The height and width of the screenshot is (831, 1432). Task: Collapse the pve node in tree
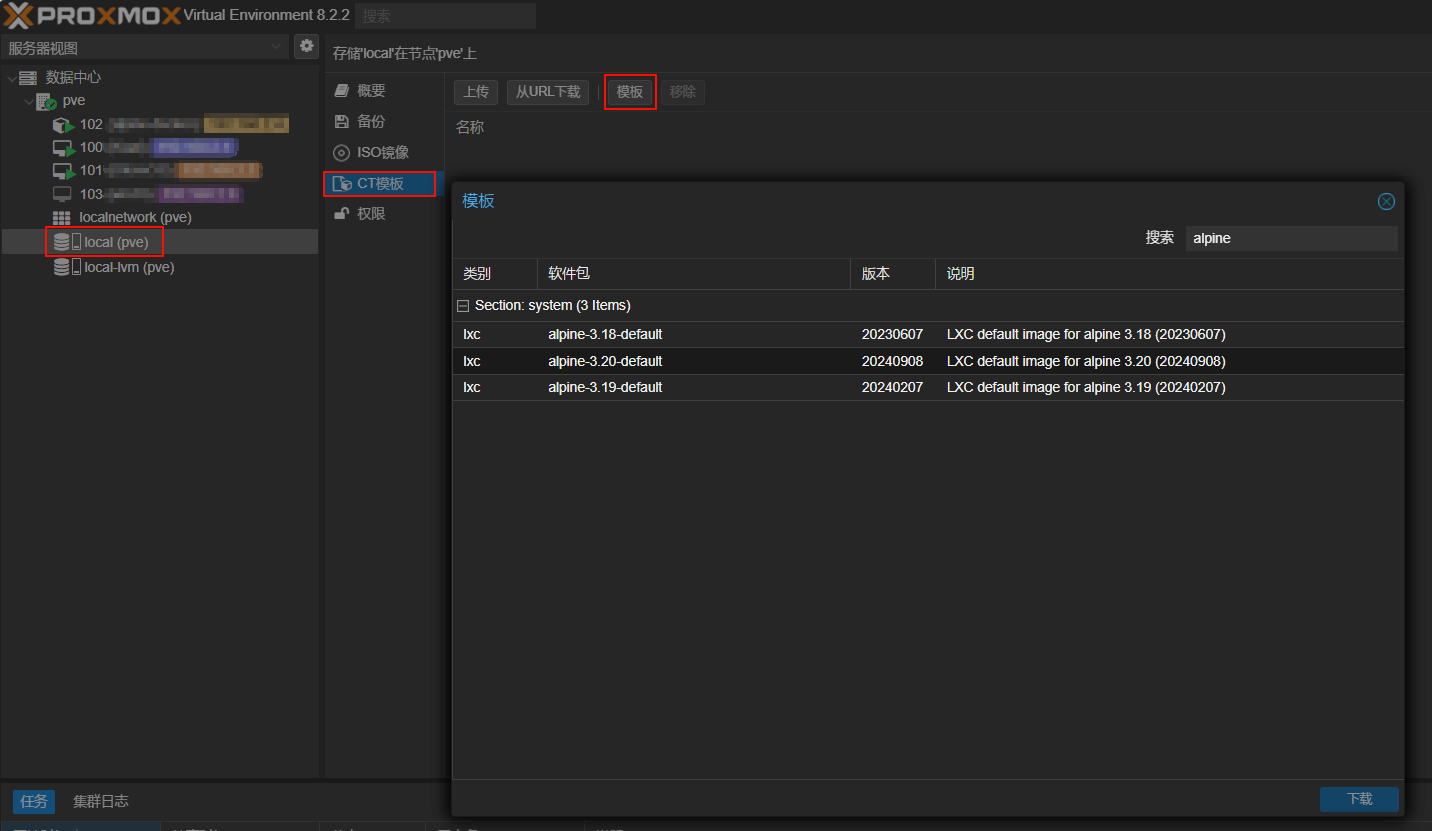(x=28, y=101)
